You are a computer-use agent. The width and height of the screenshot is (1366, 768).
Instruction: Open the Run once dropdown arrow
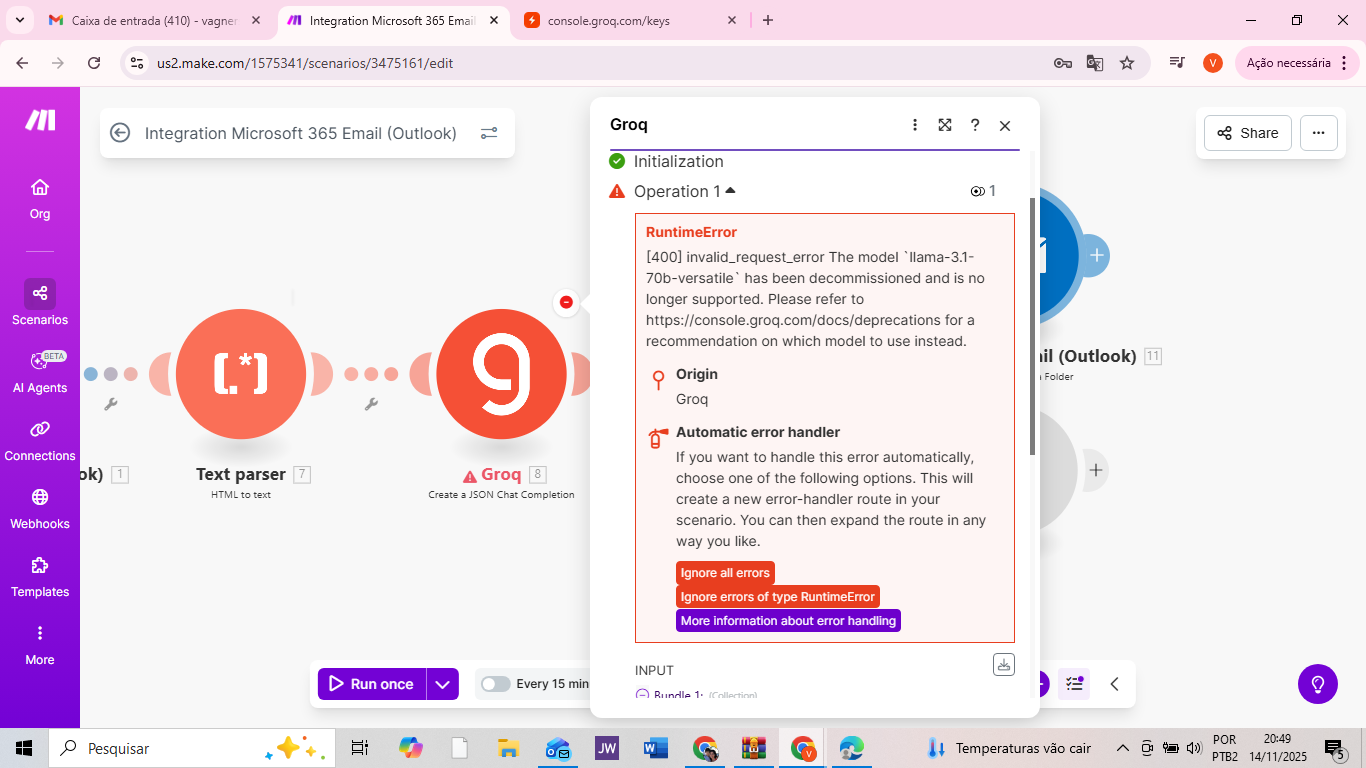[442, 684]
